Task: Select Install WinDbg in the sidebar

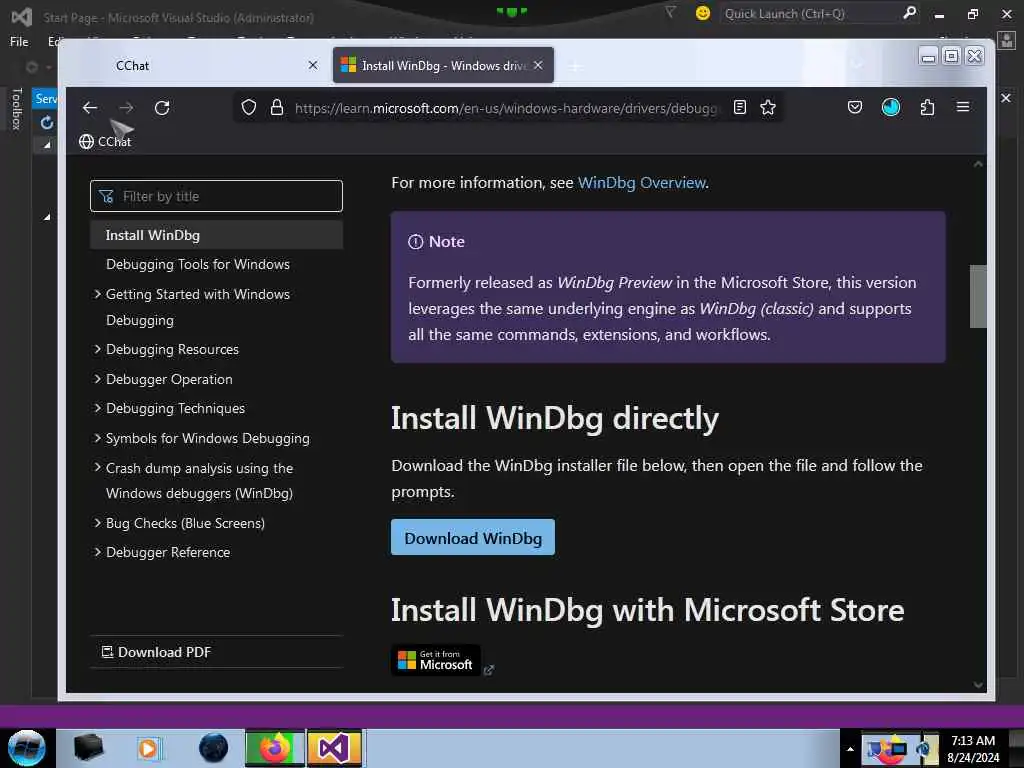Action: coord(216,235)
